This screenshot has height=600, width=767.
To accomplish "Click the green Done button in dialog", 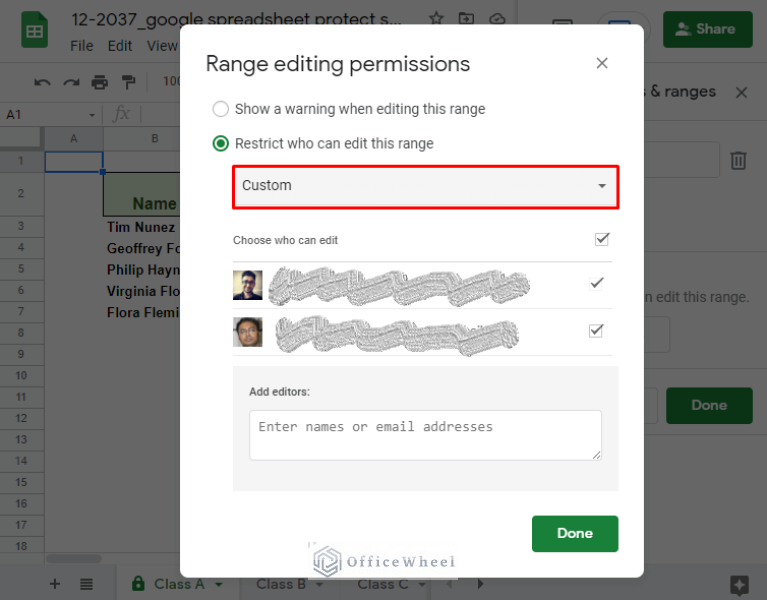I will click(574, 533).
